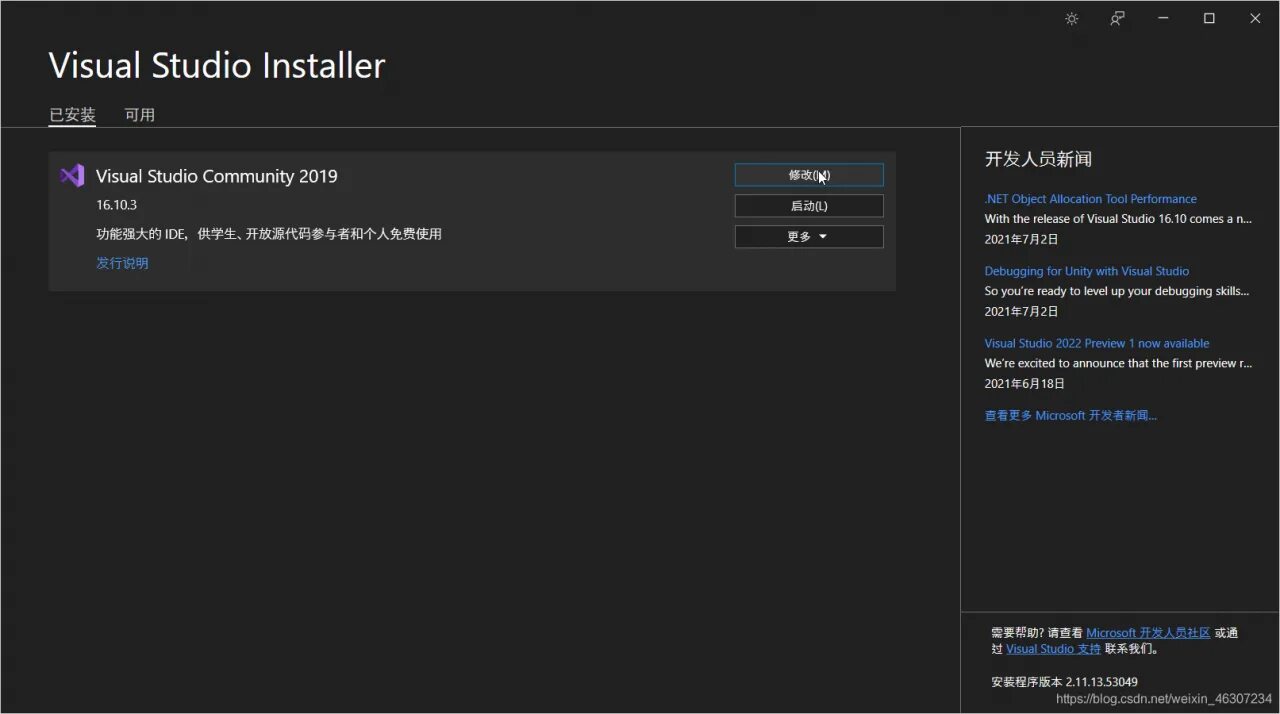1280x714 pixels.
Task: Open Debugging for Unity with Visual Studio article
Action: click(1087, 271)
